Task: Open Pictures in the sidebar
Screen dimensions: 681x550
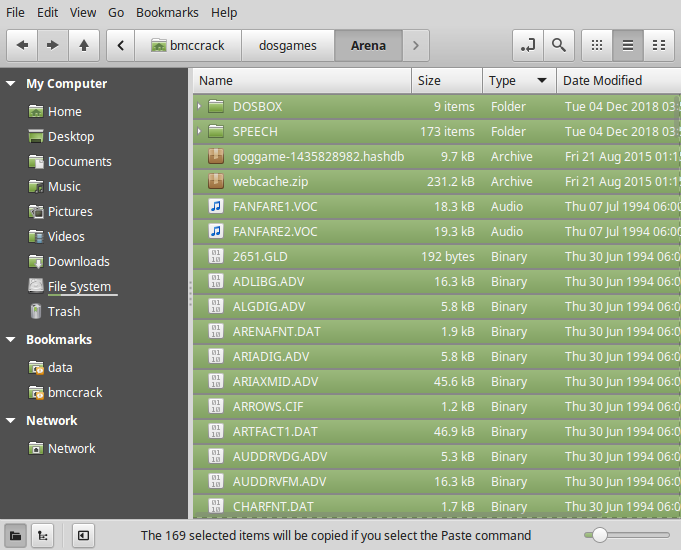Action: 60,212
